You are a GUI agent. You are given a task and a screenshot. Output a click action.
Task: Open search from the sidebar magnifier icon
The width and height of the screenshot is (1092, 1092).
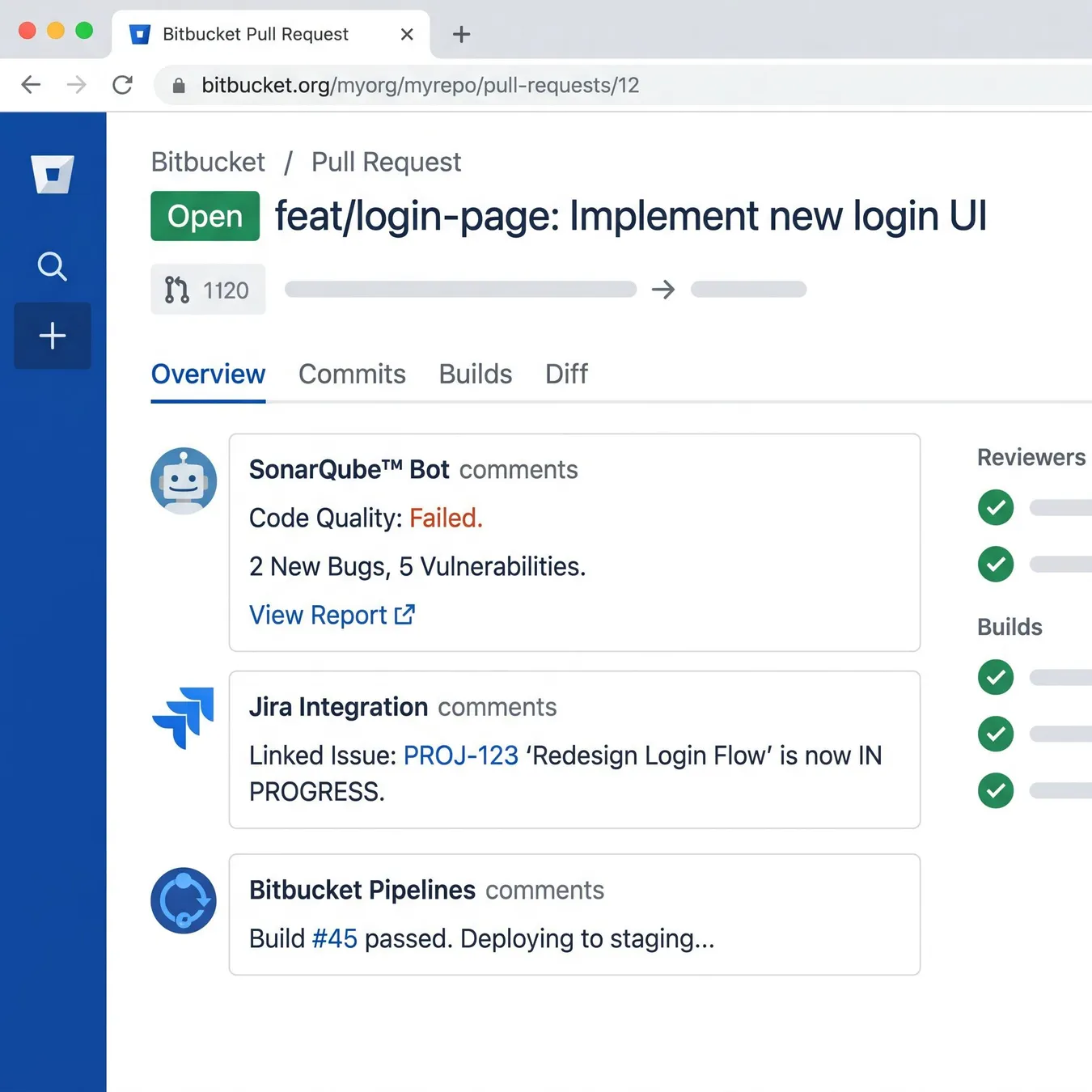pos(53,265)
